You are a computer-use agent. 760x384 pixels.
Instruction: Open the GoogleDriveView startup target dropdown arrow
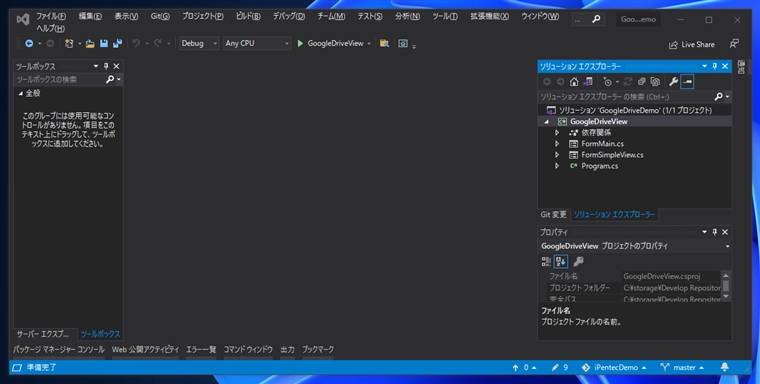pyautogui.click(x=369, y=44)
